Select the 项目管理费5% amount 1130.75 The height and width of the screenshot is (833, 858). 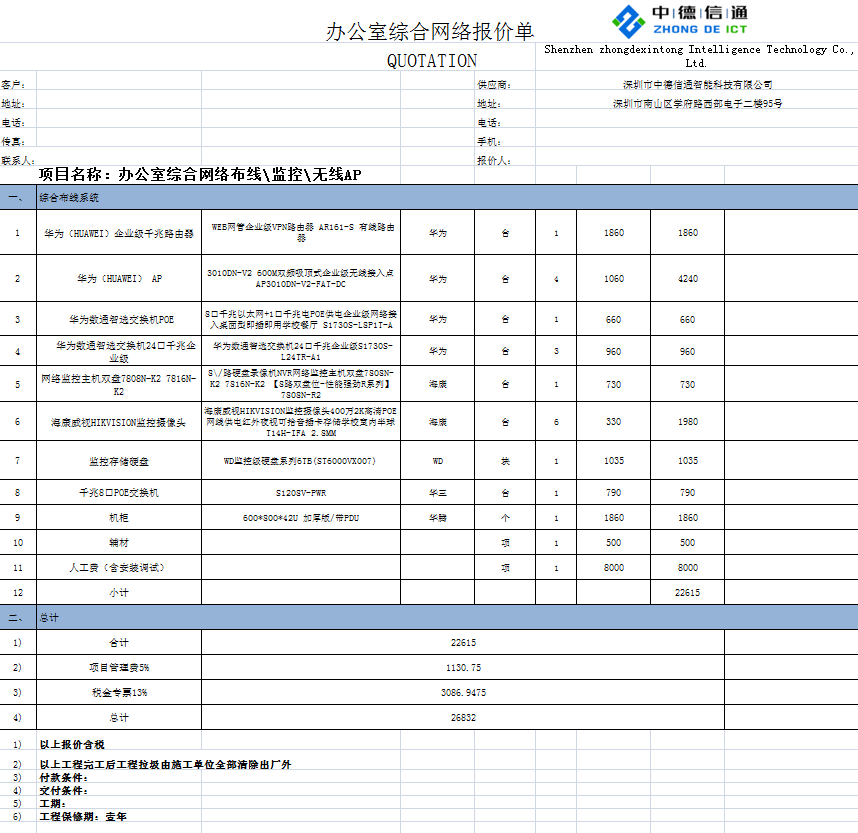coord(465,667)
